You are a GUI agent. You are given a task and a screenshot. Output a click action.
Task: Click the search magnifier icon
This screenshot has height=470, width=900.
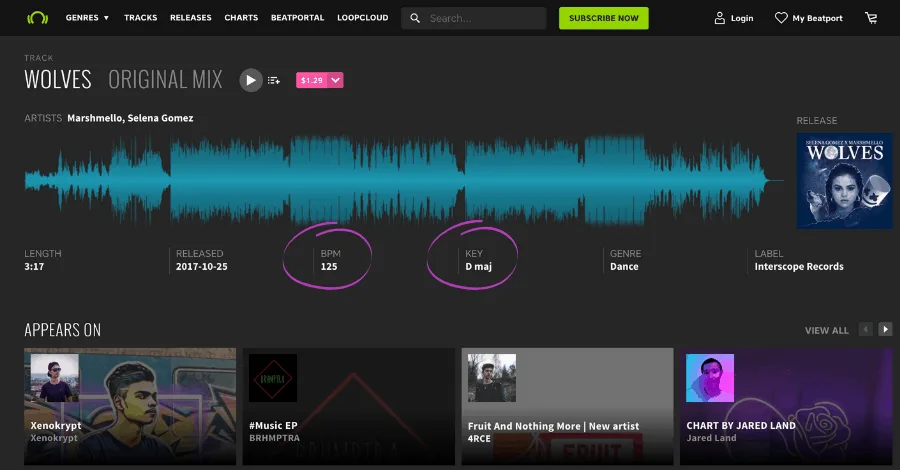point(415,18)
